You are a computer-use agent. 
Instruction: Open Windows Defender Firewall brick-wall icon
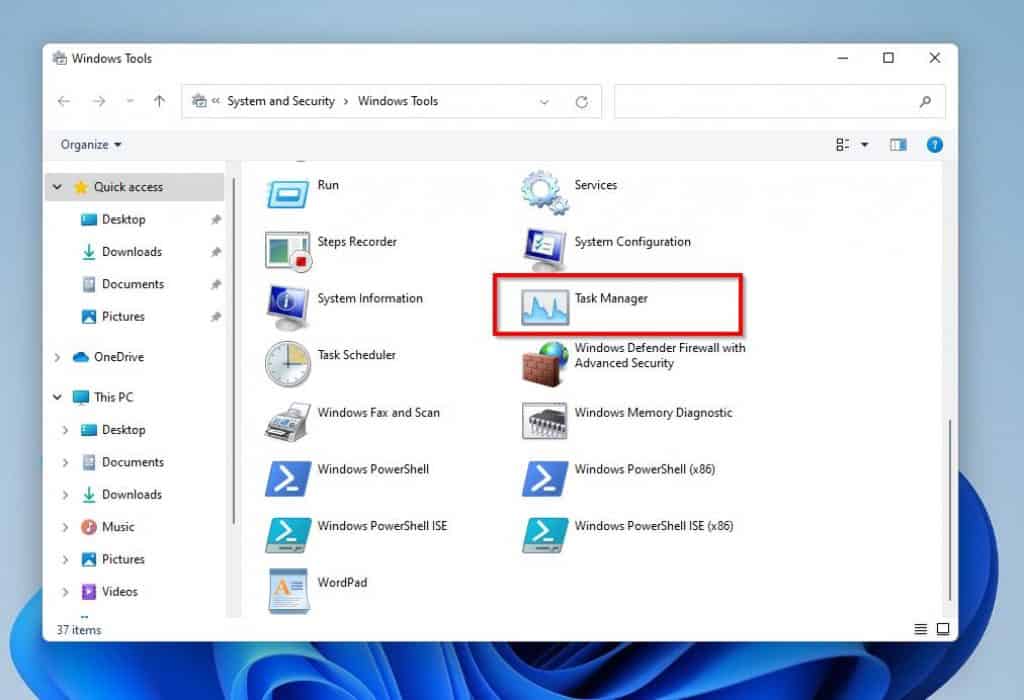click(545, 363)
